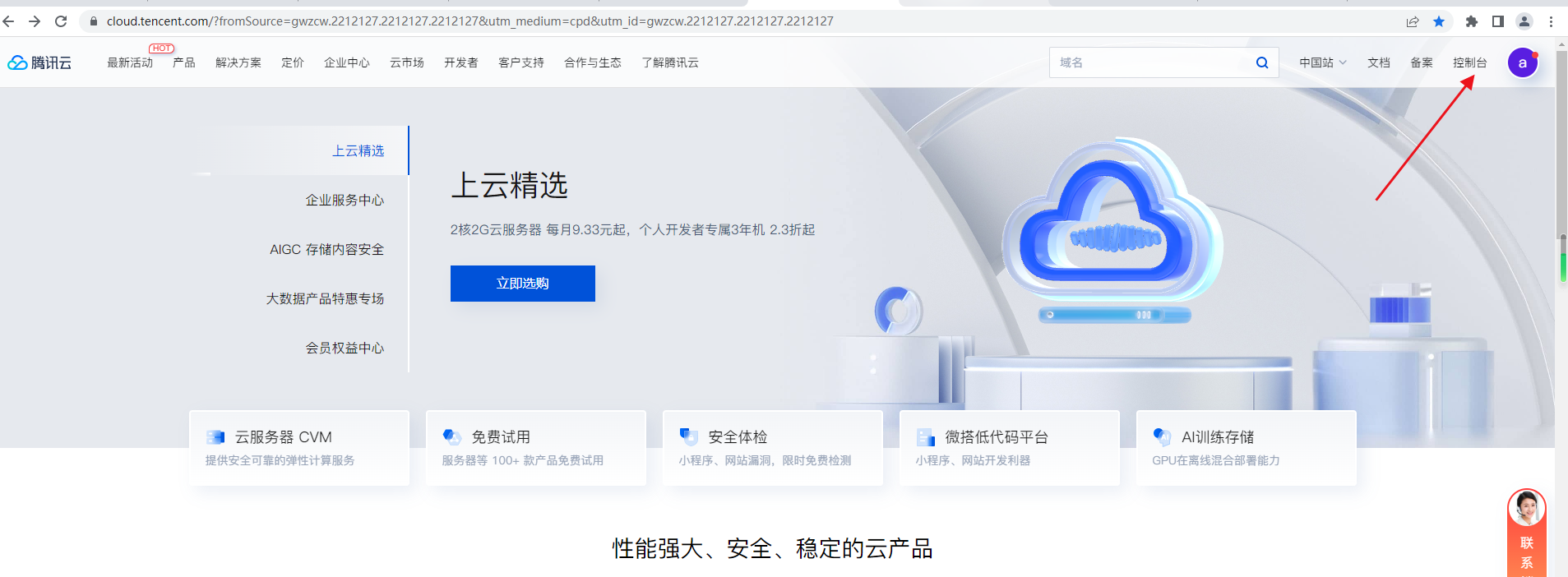Image resolution: width=1568 pixels, height=577 pixels.
Task: Click the 云服务器 CVM card icon
Action: click(x=215, y=437)
